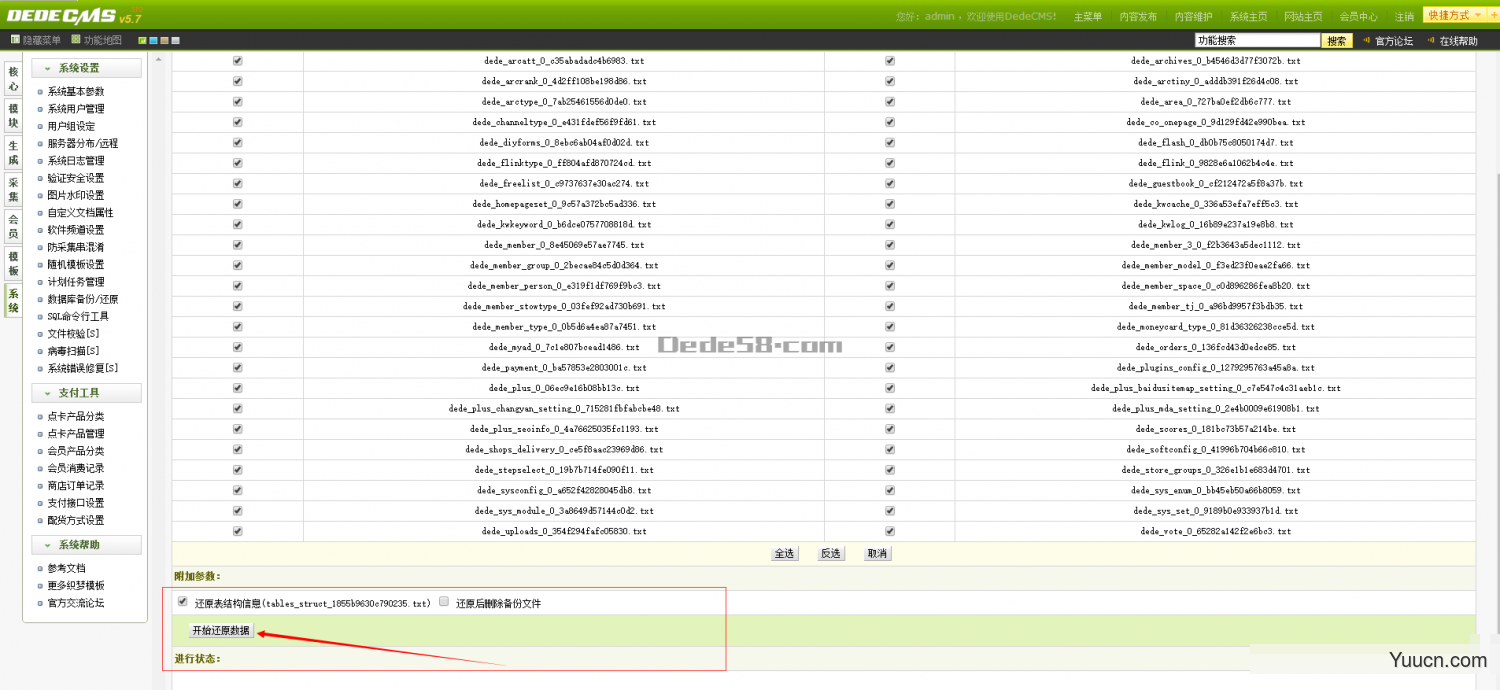
Task: Open the 系统主页 top menu item
Action: point(1248,16)
